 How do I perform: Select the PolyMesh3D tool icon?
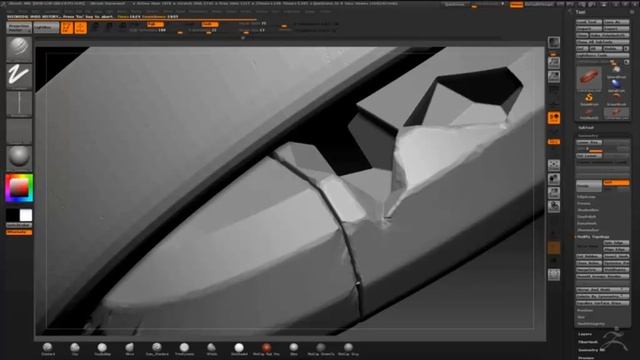[589, 114]
